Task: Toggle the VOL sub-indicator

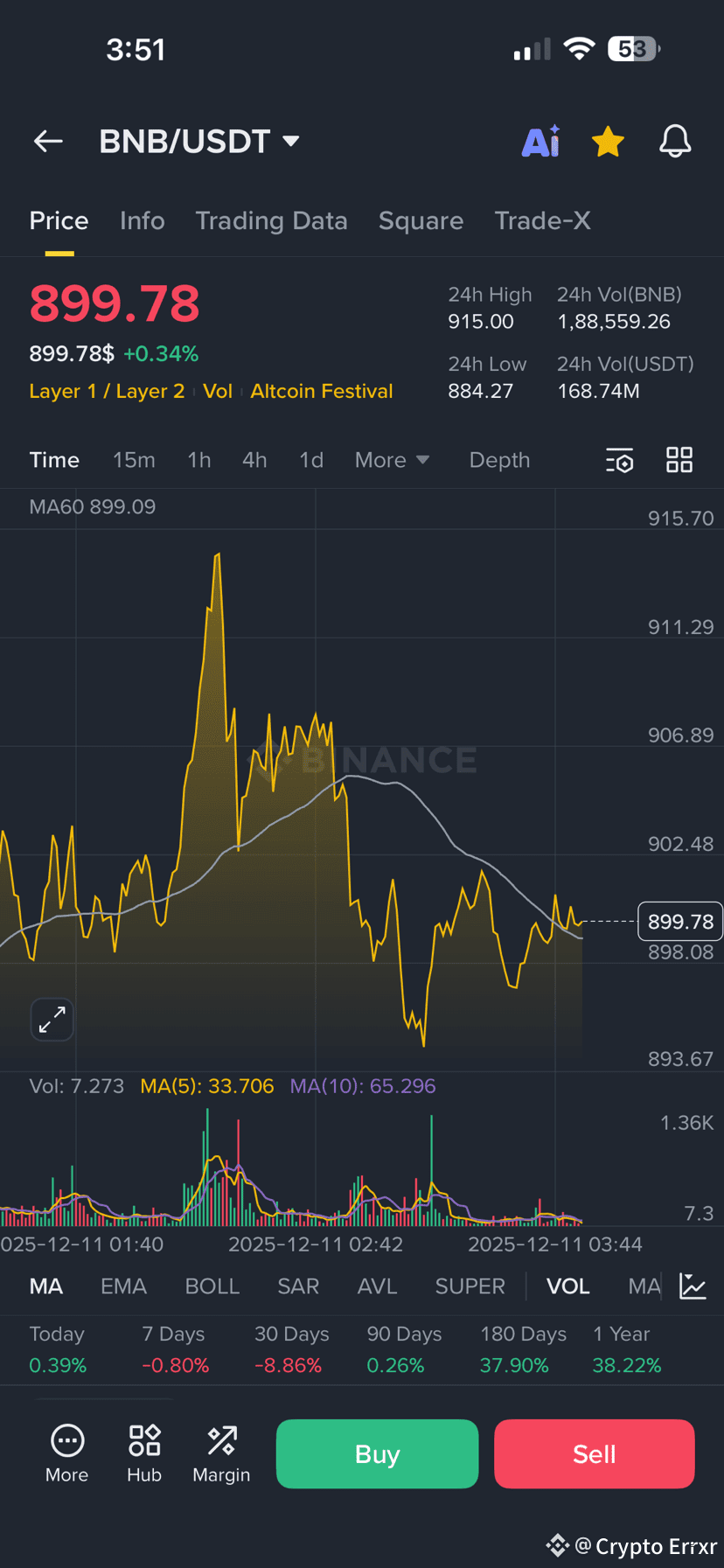Action: point(568,1286)
